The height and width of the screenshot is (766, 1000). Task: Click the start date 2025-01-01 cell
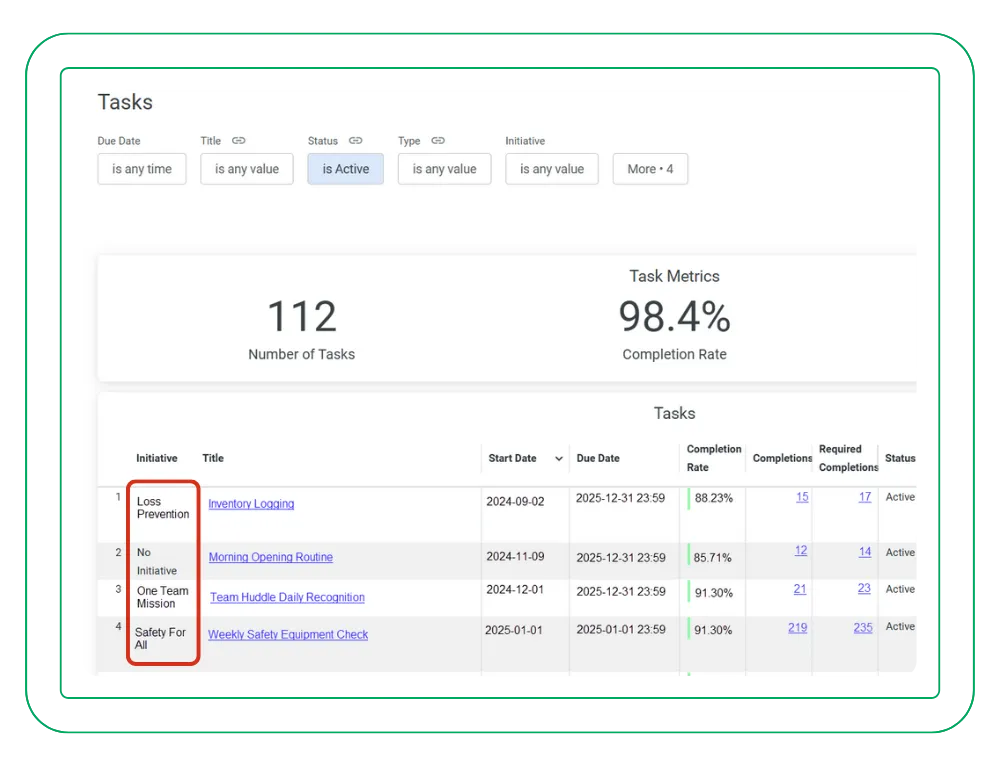(514, 631)
